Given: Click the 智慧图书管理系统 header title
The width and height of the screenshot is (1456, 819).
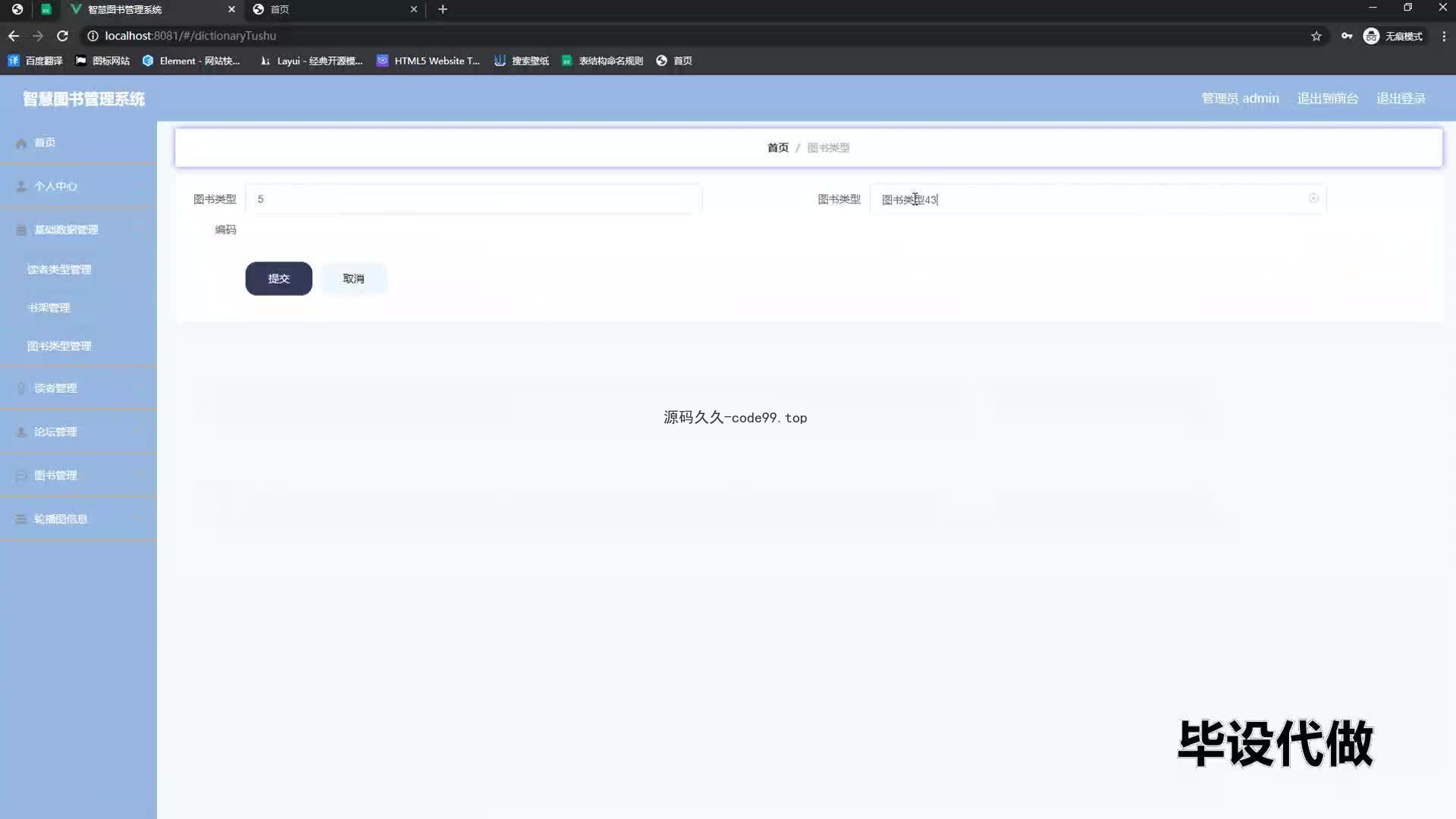Looking at the screenshot, I should pyautogui.click(x=83, y=99).
